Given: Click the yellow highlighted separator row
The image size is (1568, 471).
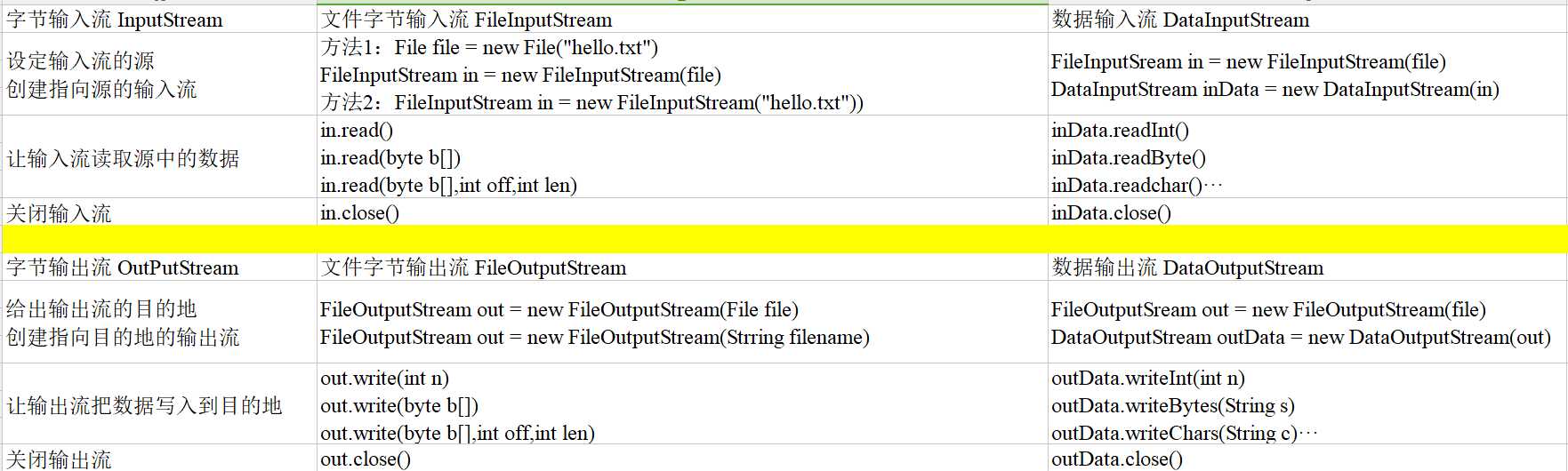Looking at the screenshot, I should point(784,239).
